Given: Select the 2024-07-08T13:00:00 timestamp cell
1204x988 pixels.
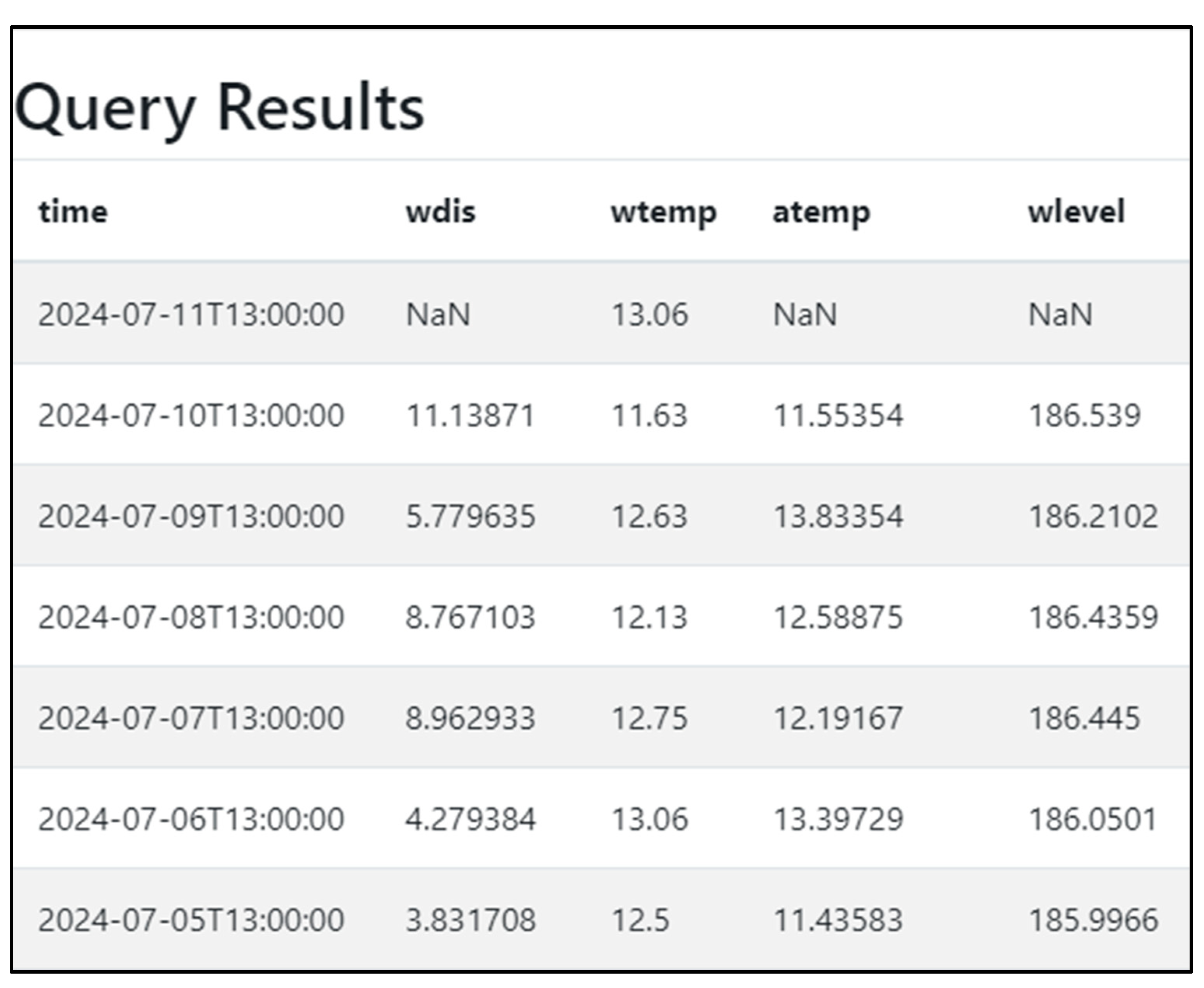Looking at the screenshot, I should click(191, 617).
